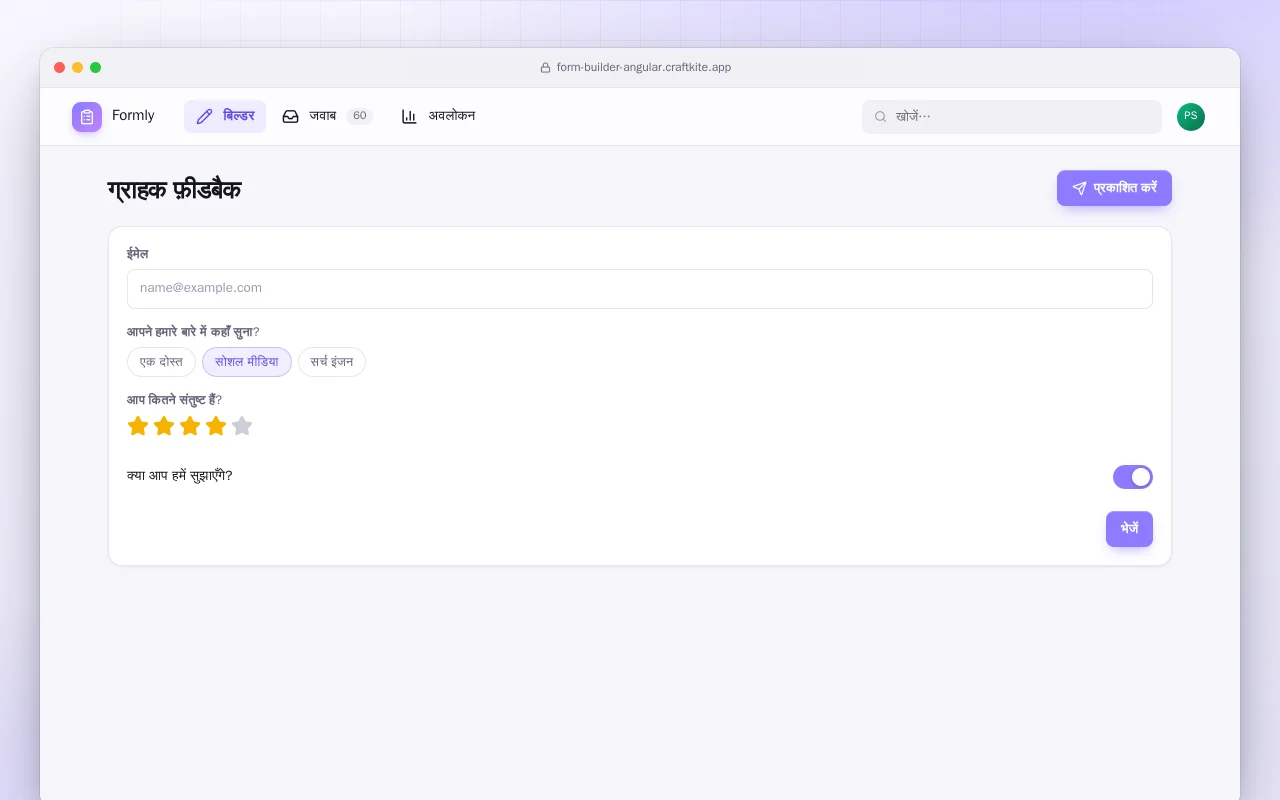Click the lock icon in address bar
This screenshot has height=800, width=1280.
click(x=545, y=68)
